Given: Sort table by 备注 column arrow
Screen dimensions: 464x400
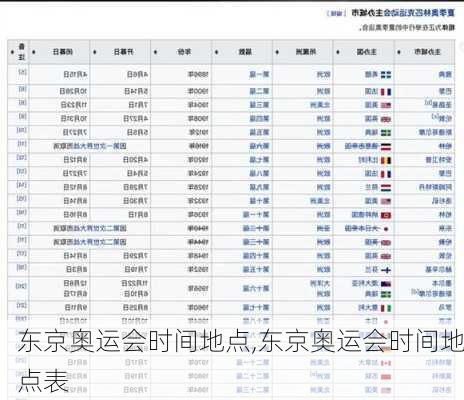Looking at the screenshot, I should coord(12,52).
